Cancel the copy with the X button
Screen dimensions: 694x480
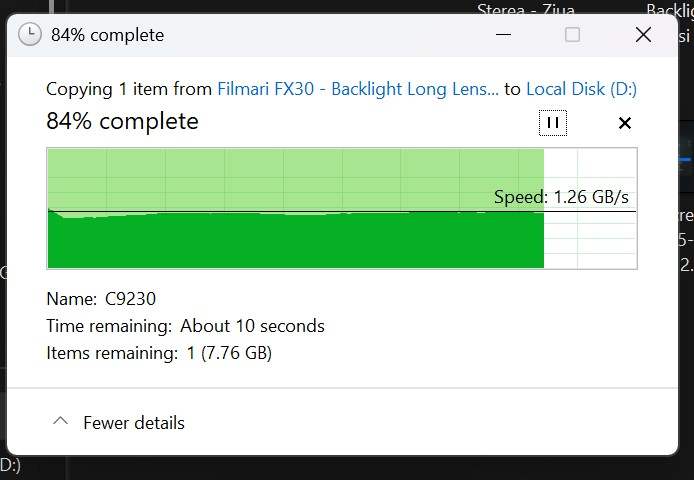[x=625, y=123]
